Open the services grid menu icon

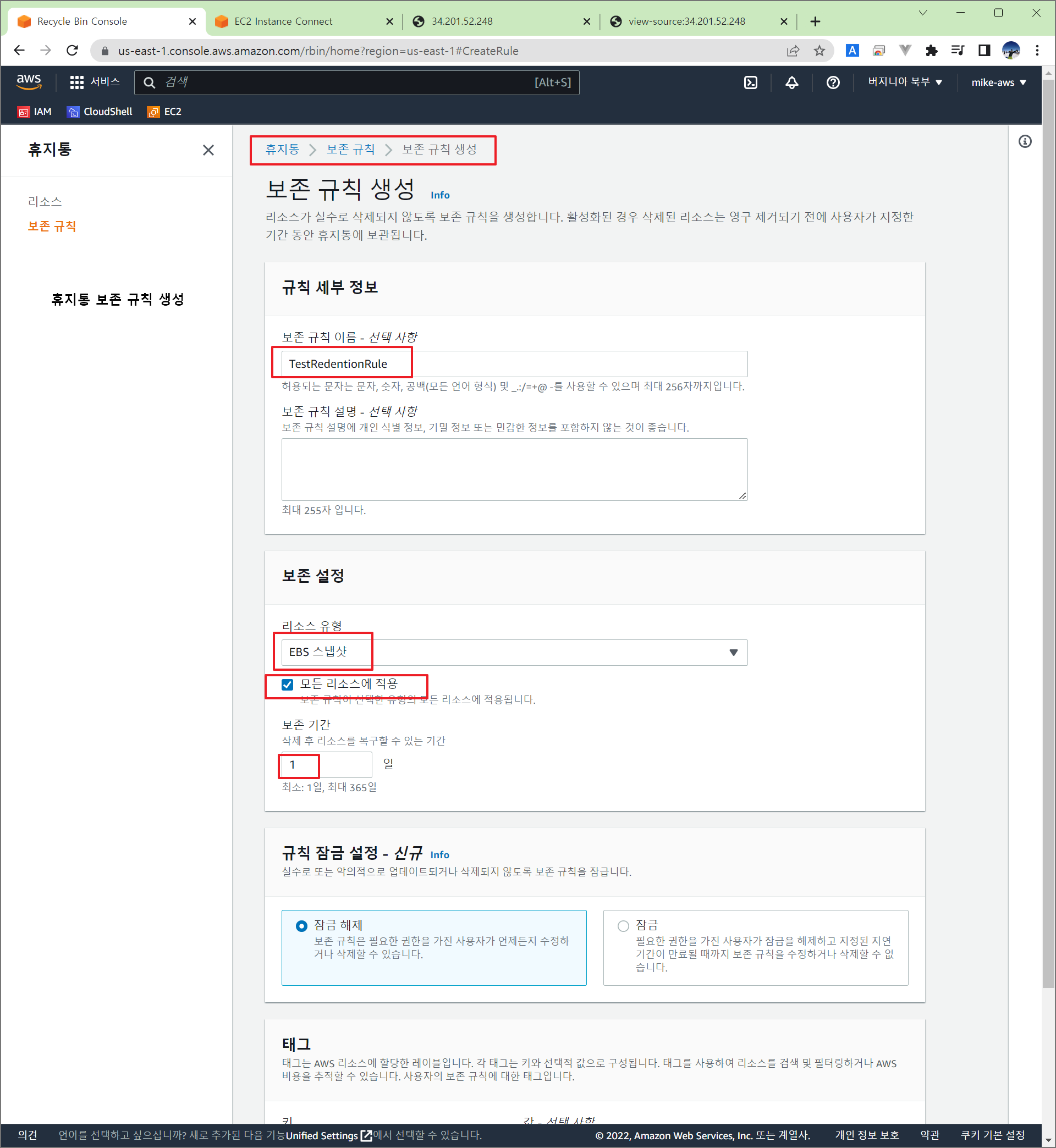[x=76, y=82]
